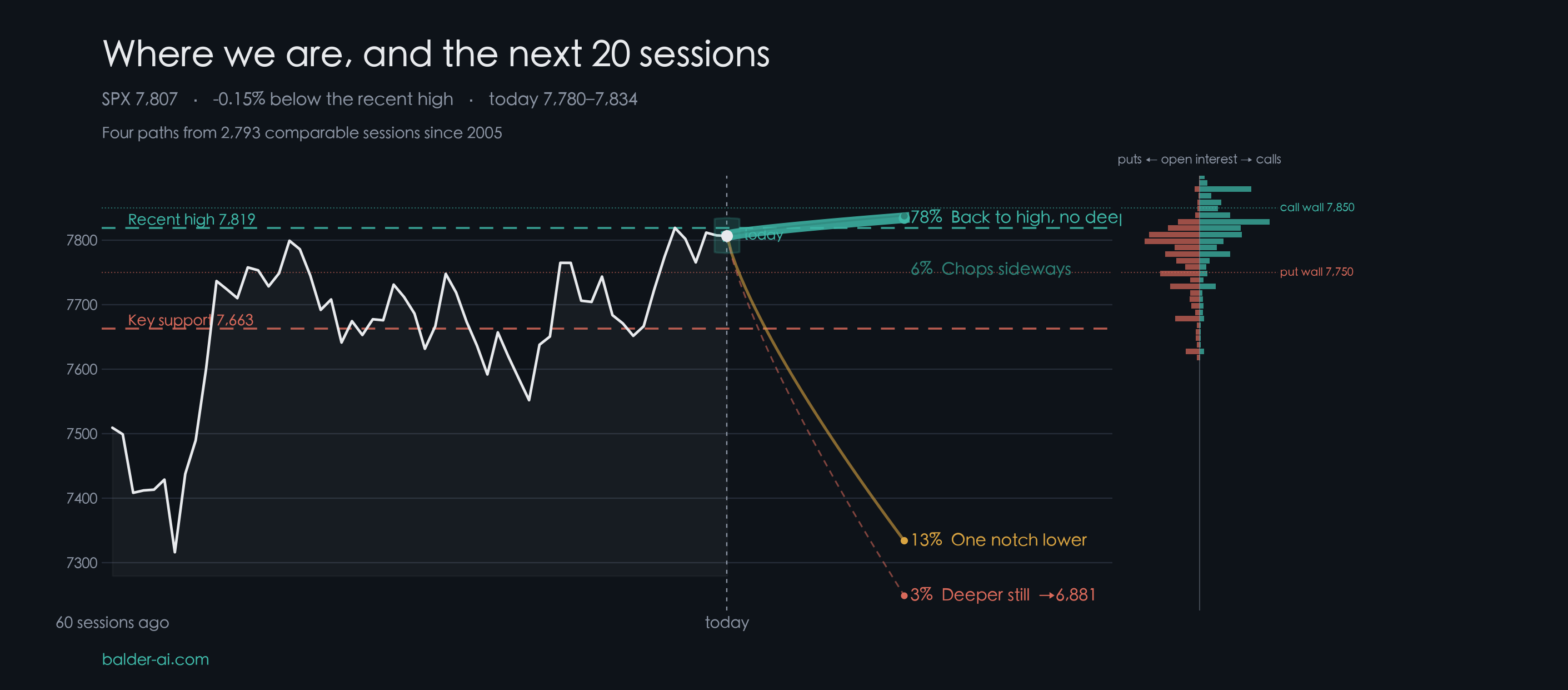Select the '78% Back to high' label
The image size is (1568, 690).
pyautogui.click(x=1016, y=217)
